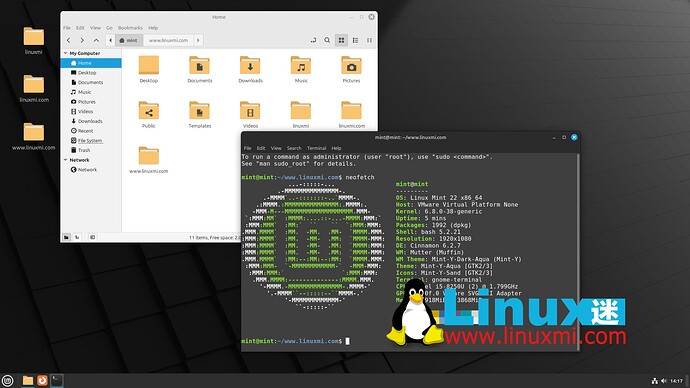Image resolution: width=690 pixels, height=388 pixels.
Task: Open the network tray icon
Action: (655, 381)
